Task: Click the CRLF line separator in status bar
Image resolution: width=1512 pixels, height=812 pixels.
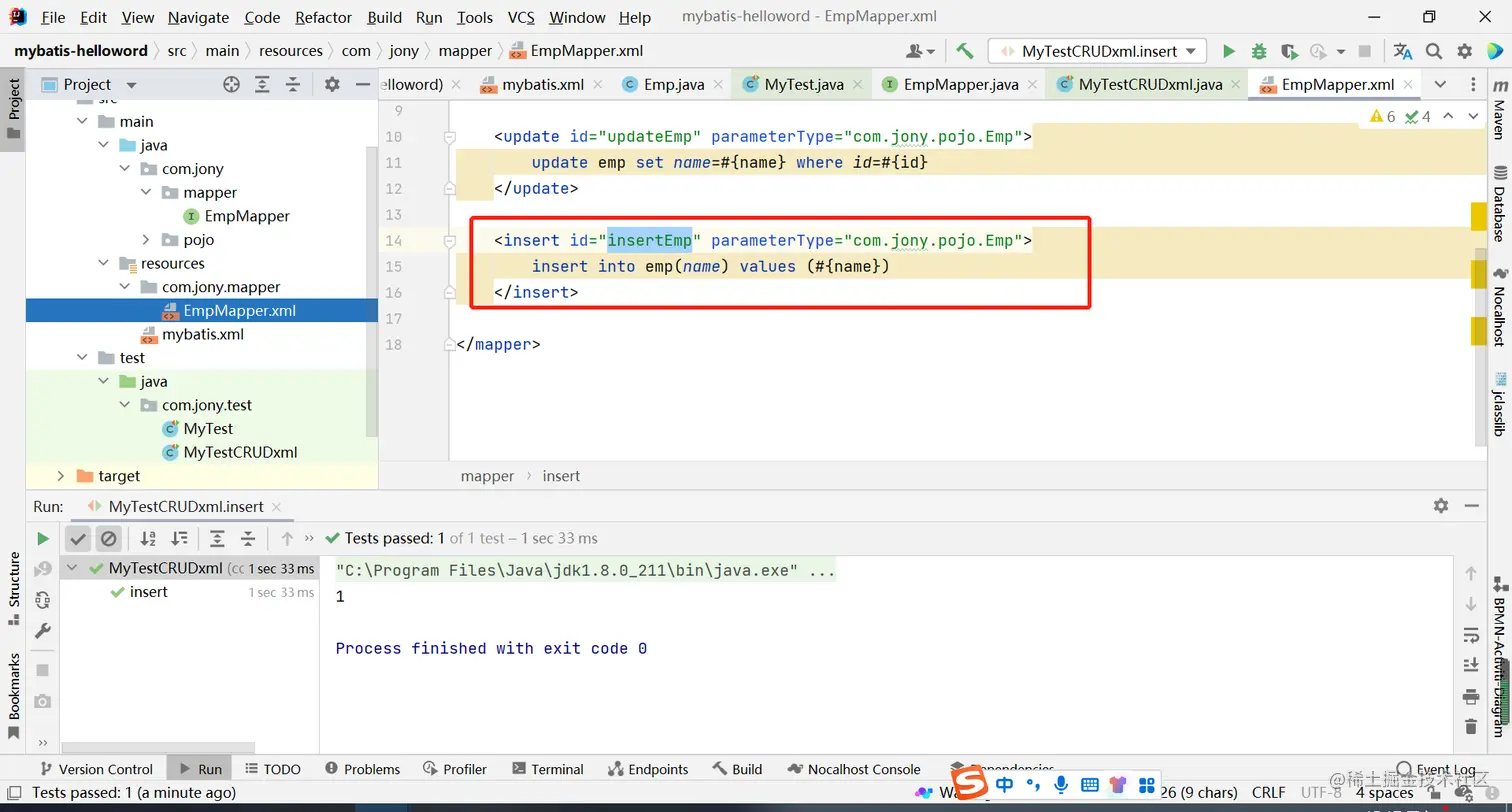Action: tap(1268, 793)
